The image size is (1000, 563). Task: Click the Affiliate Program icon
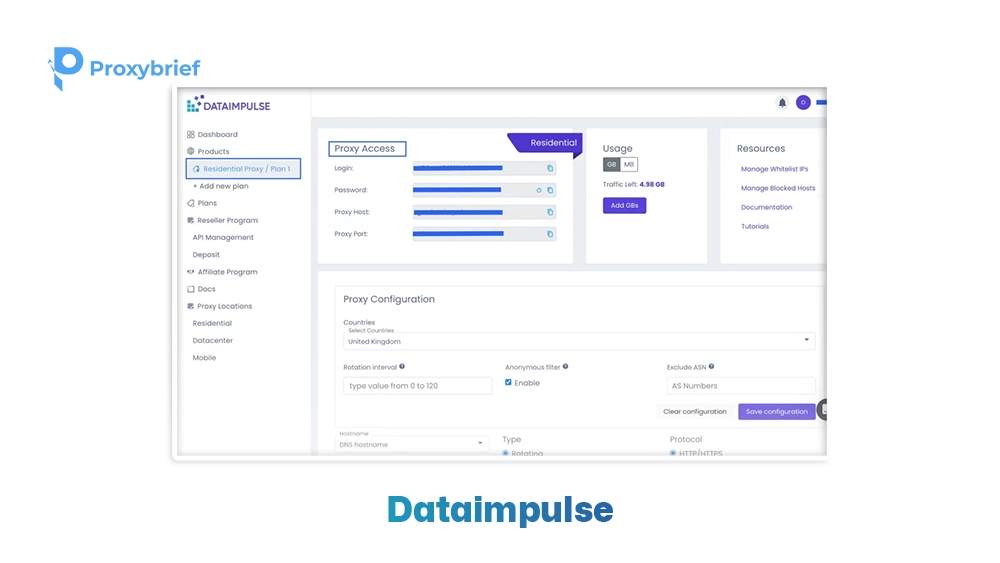[x=191, y=272]
